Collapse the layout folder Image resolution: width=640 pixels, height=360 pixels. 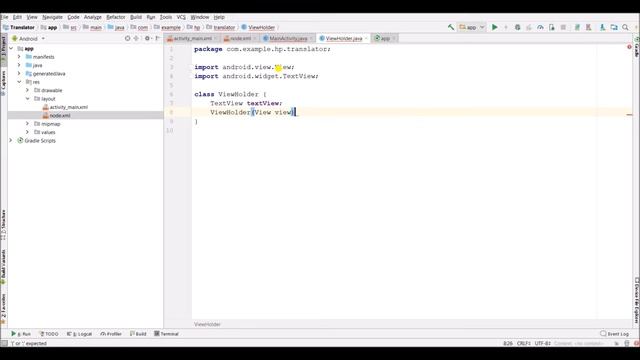pos(27,99)
